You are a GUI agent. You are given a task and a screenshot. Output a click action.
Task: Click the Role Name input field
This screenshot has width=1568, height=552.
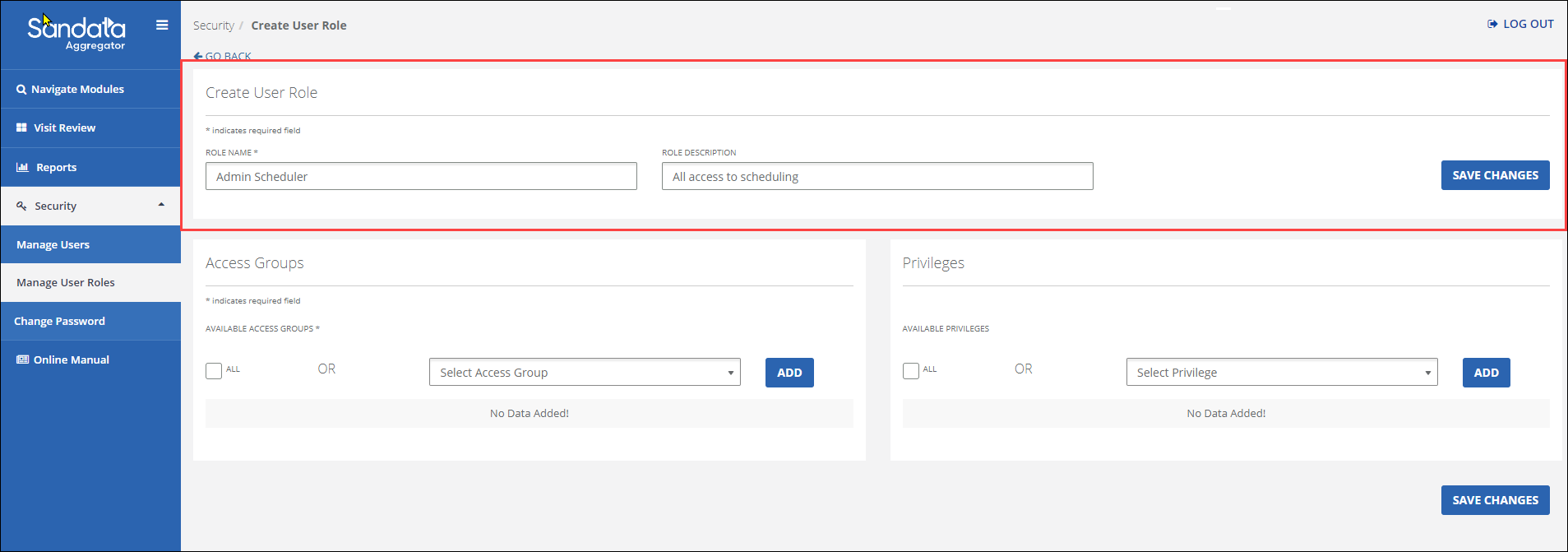point(421,177)
